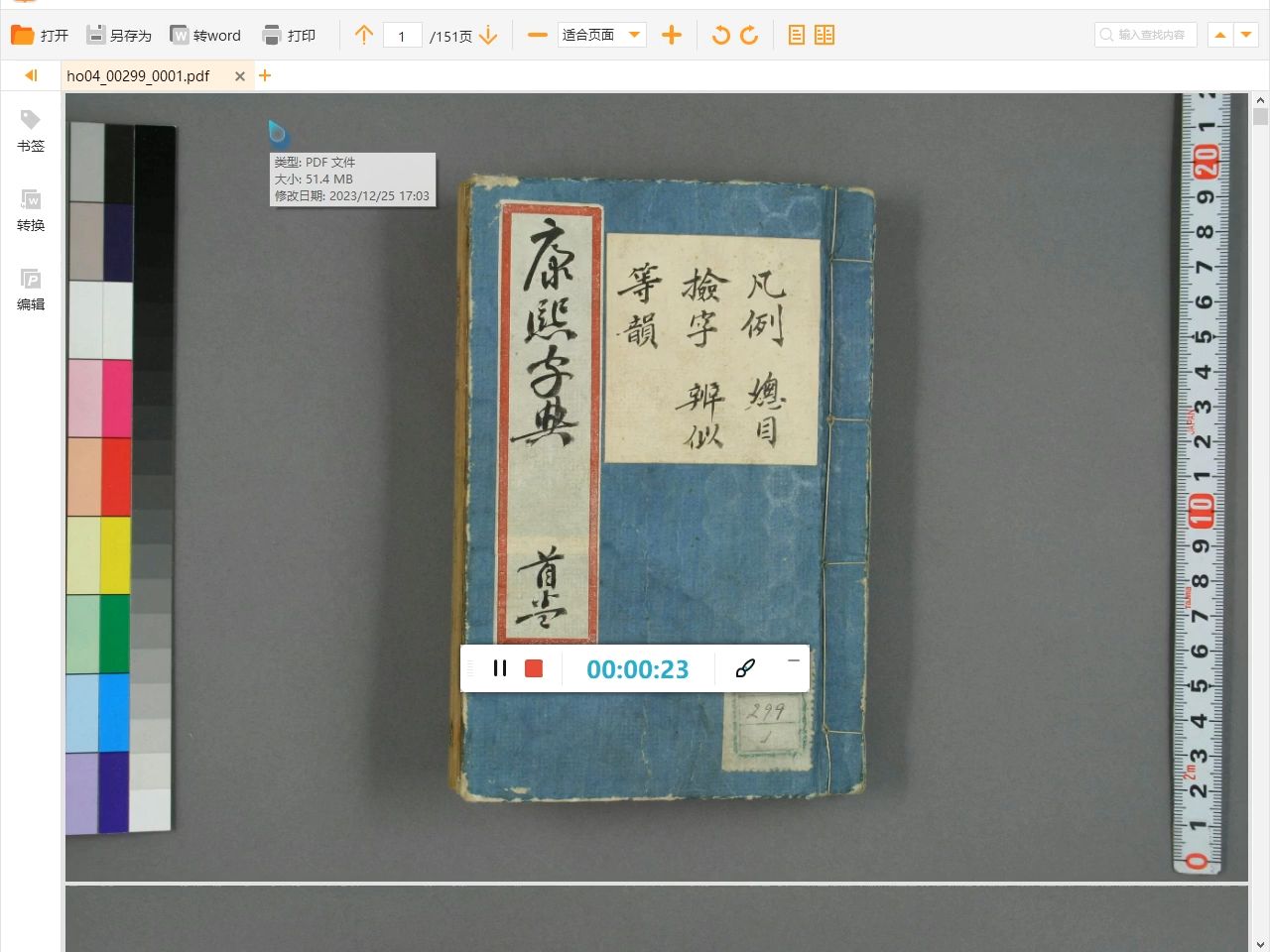Zoom in with the plus icon
The height and width of the screenshot is (952, 1270).
(x=672, y=36)
